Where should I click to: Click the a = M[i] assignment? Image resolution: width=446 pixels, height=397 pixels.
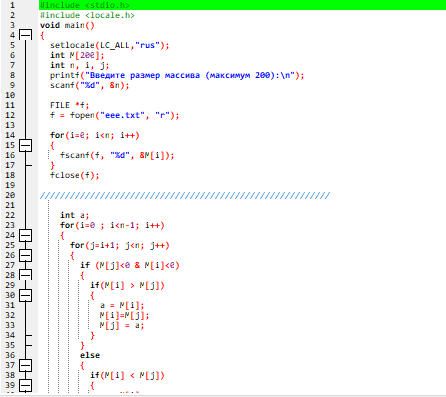point(122,305)
